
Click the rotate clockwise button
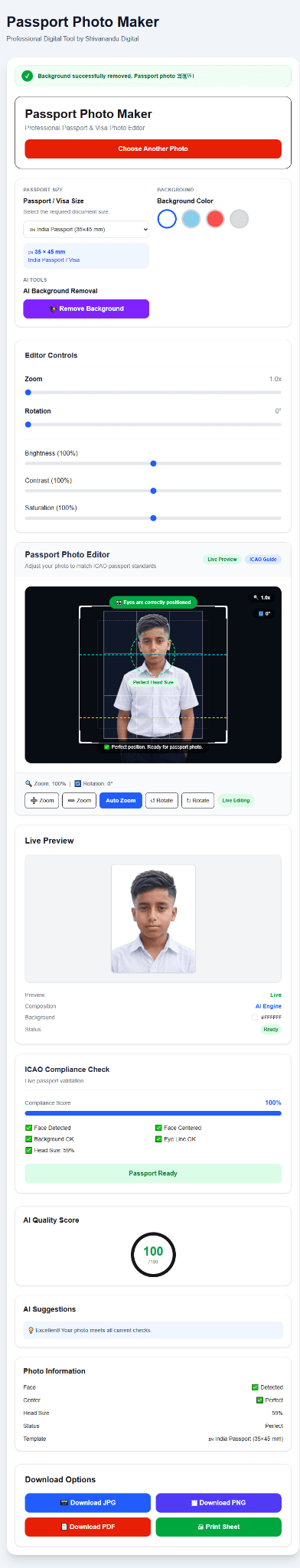coord(197,800)
